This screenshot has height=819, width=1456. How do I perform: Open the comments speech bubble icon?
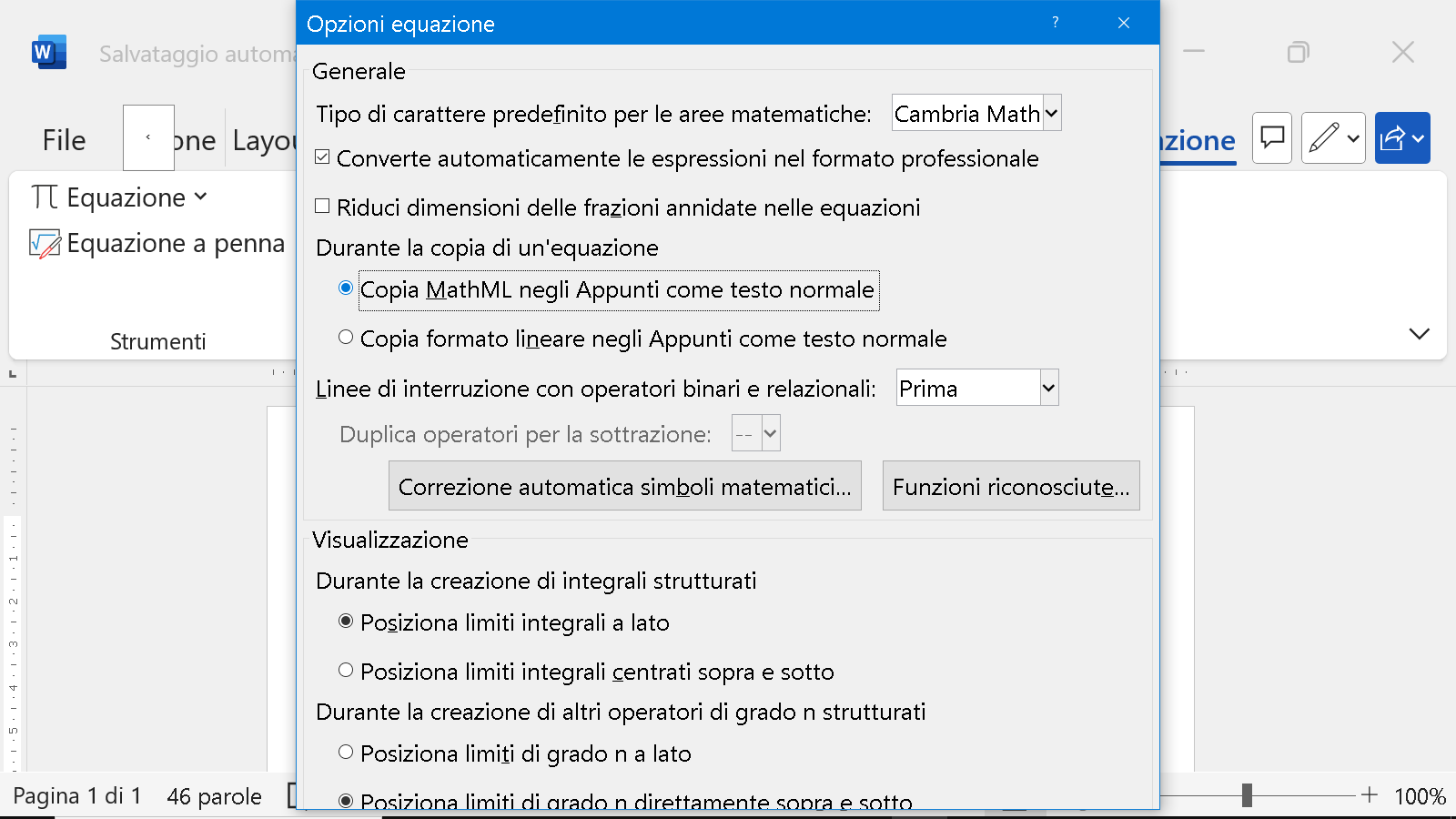[x=1271, y=138]
